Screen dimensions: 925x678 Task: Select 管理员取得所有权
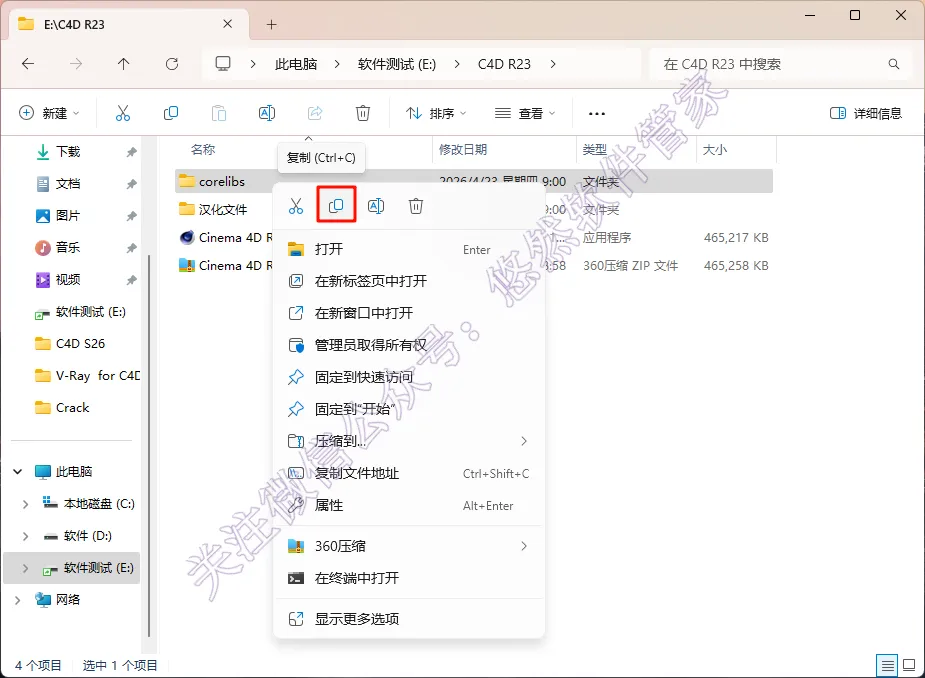tap(409, 345)
